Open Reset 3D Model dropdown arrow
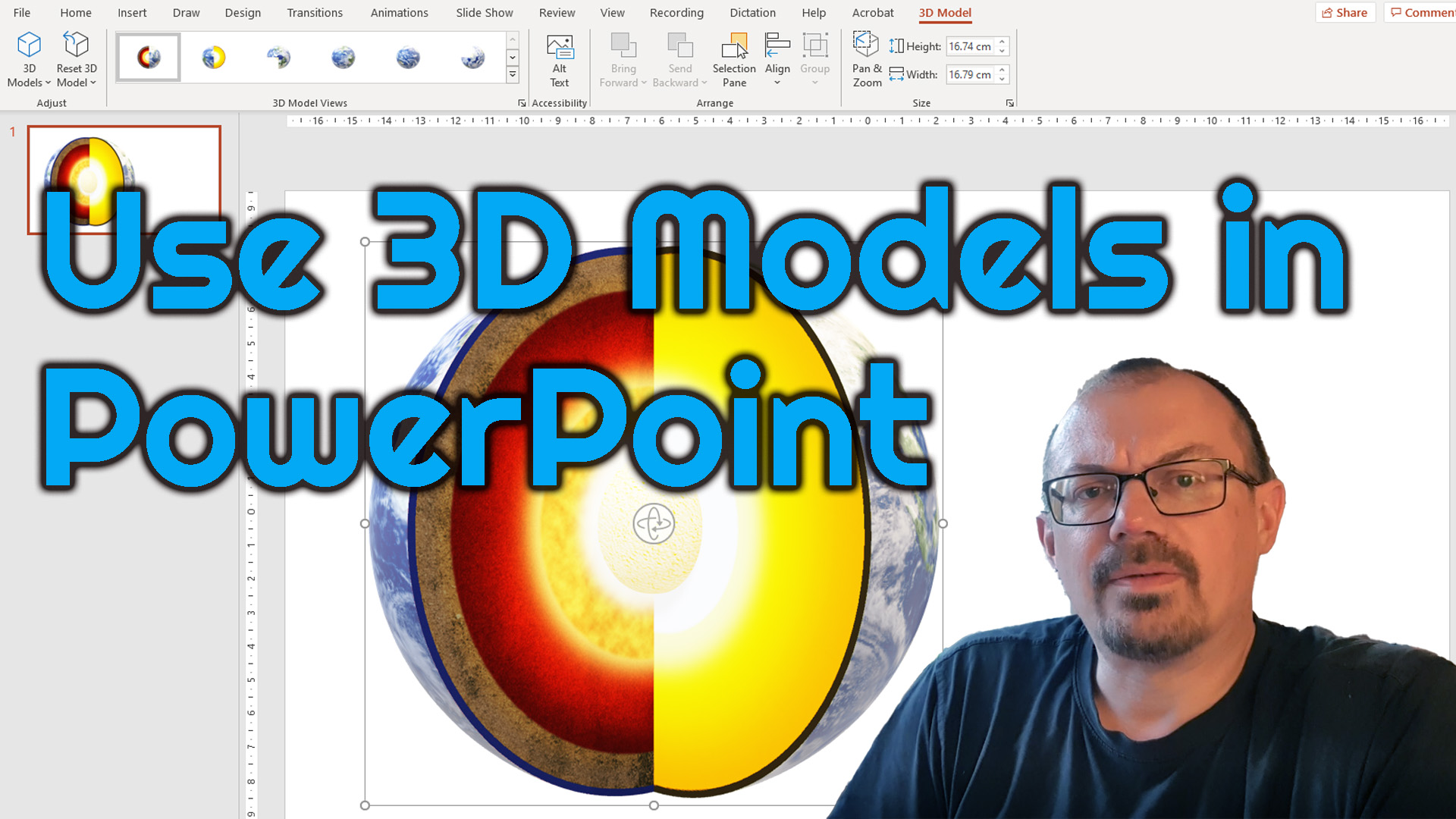Image resolution: width=1456 pixels, height=819 pixels. click(x=93, y=83)
